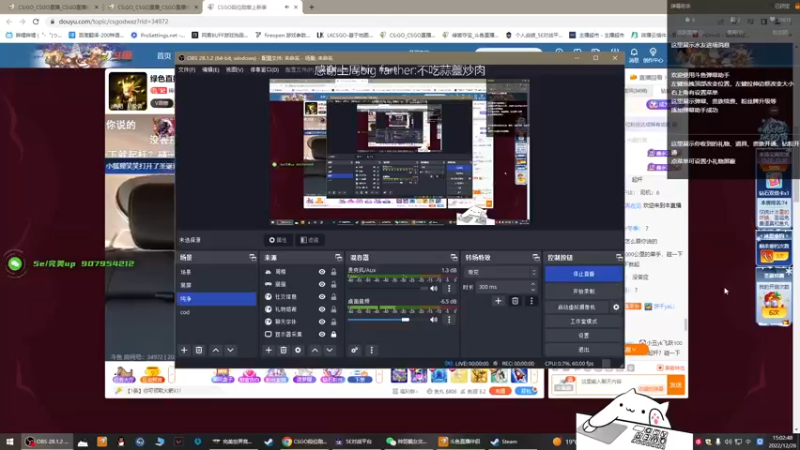Screen dimensions: 800x450
Task: Open the 编辑(E) menu in OBS
Action: click(x=210, y=70)
